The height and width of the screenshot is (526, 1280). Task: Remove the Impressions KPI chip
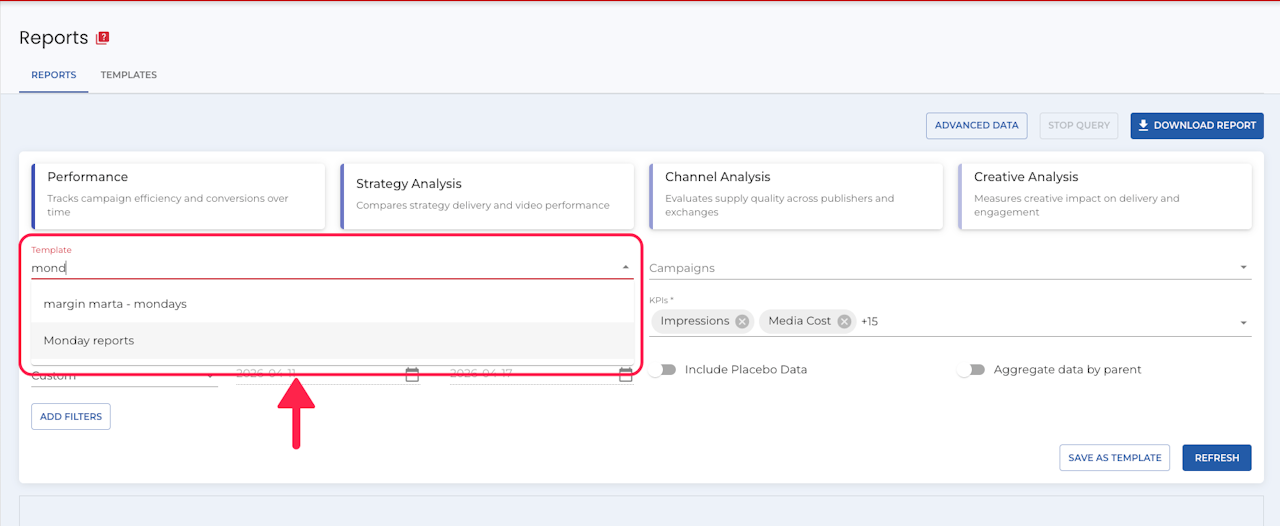(742, 321)
